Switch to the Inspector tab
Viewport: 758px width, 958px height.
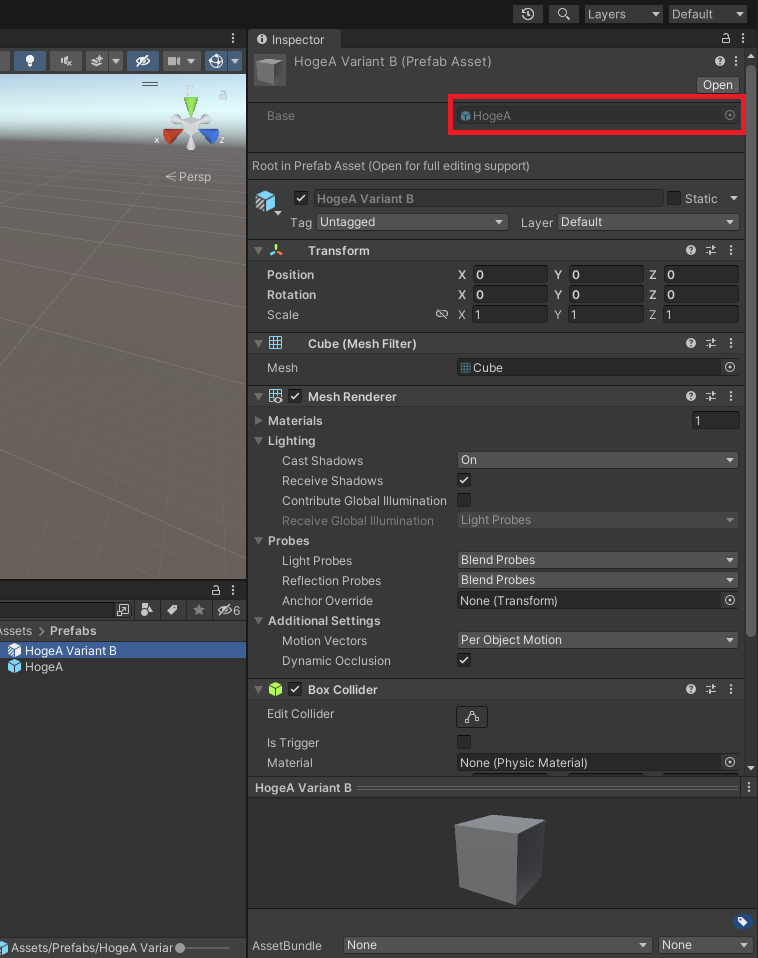294,39
